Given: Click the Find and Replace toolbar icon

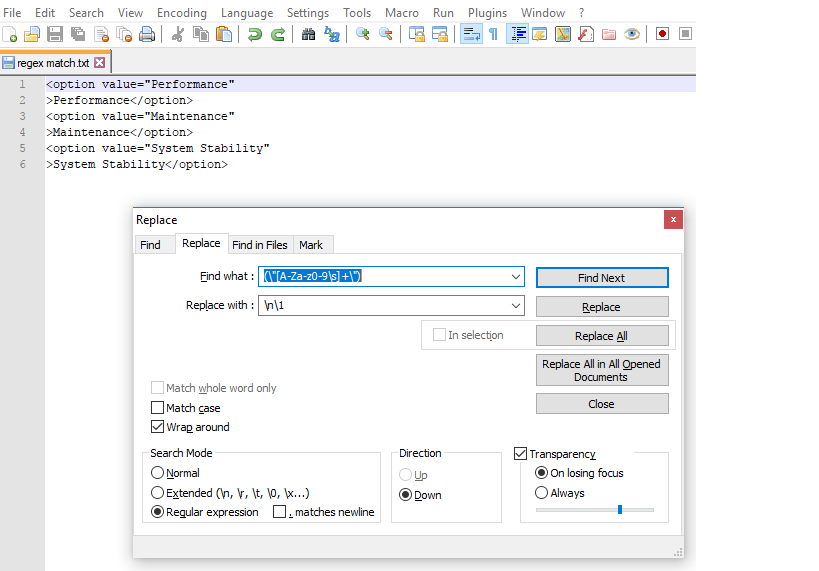Looking at the screenshot, I should point(332,34).
